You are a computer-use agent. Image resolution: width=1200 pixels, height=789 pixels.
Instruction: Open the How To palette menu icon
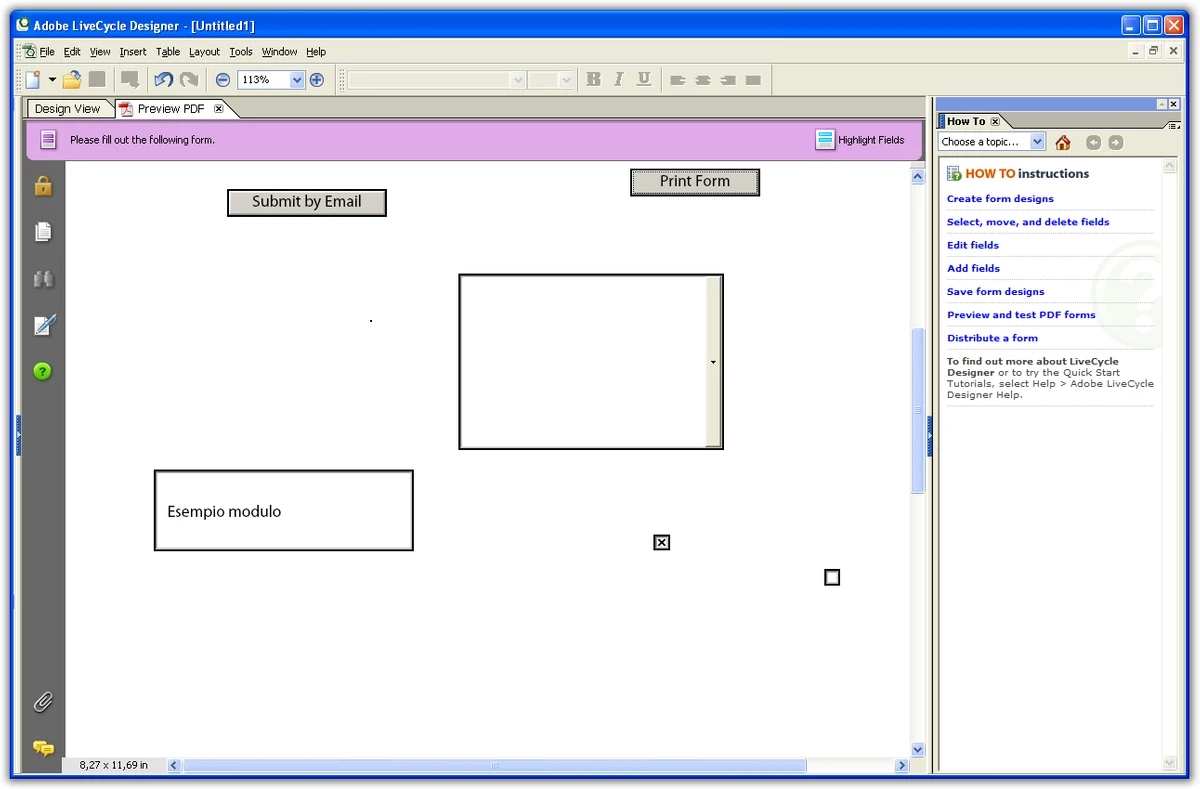click(1174, 125)
